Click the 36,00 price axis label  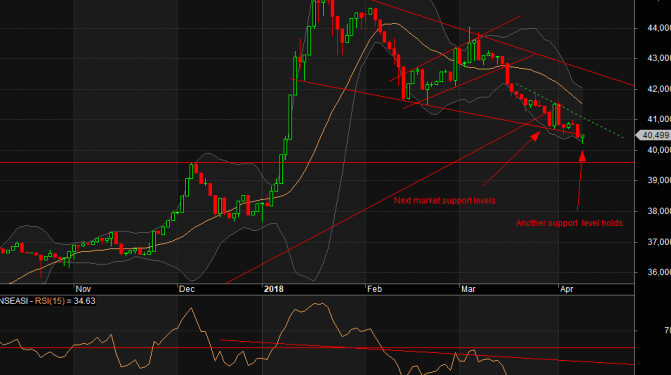tap(659, 272)
